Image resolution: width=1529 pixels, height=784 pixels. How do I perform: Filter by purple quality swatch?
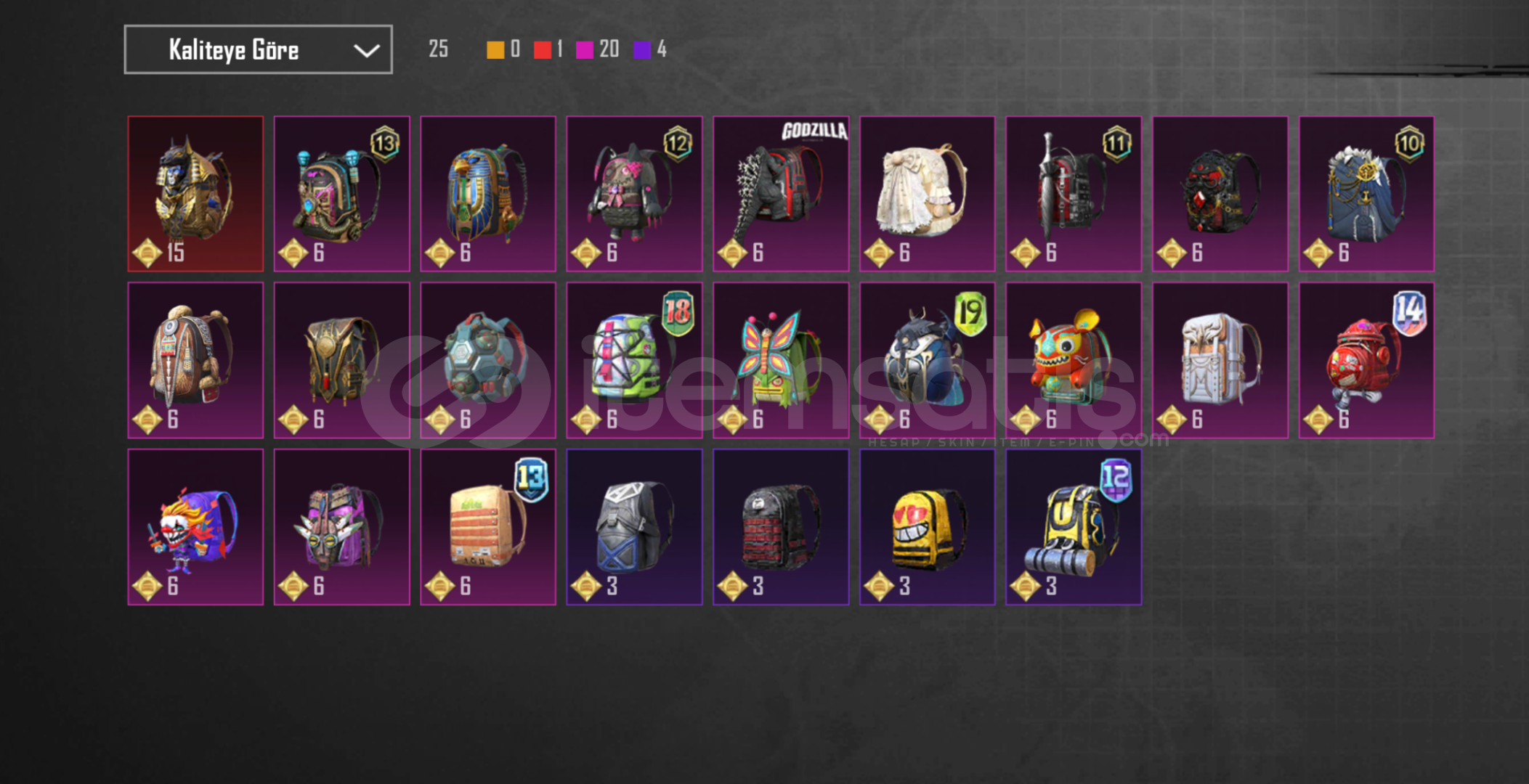click(642, 49)
